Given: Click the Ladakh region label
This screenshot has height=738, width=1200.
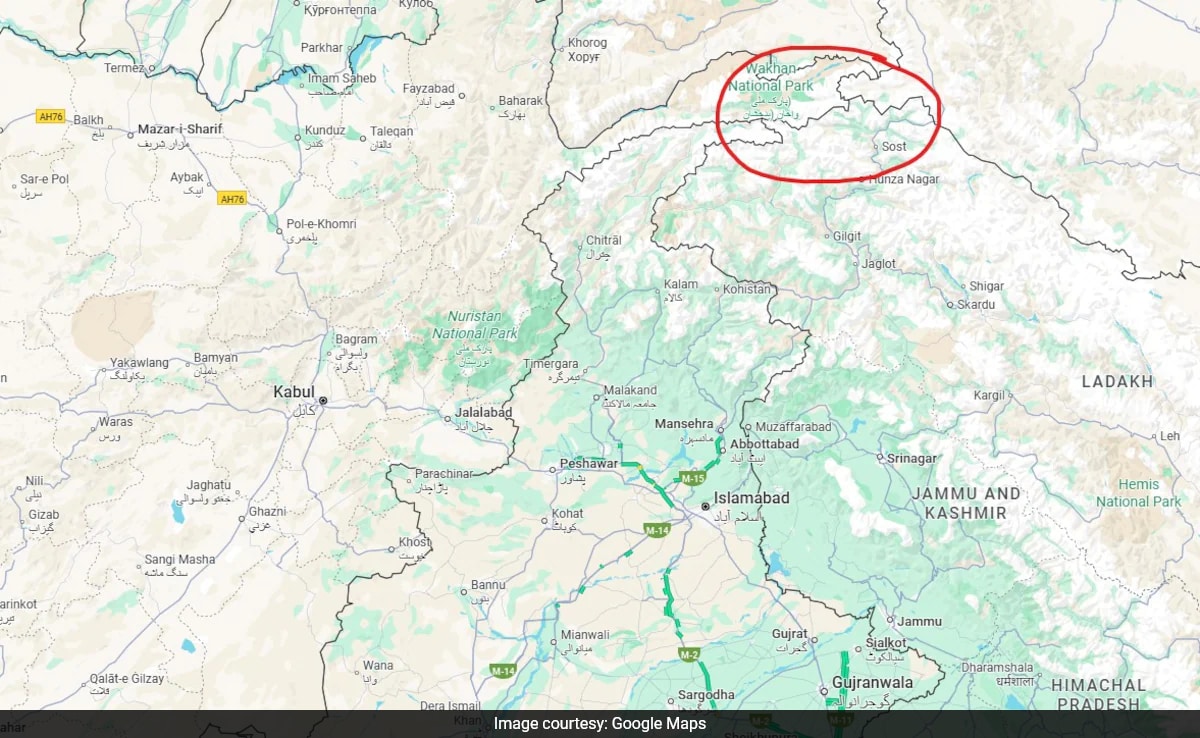Looking at the screenshot, I should coord(1118,381).
